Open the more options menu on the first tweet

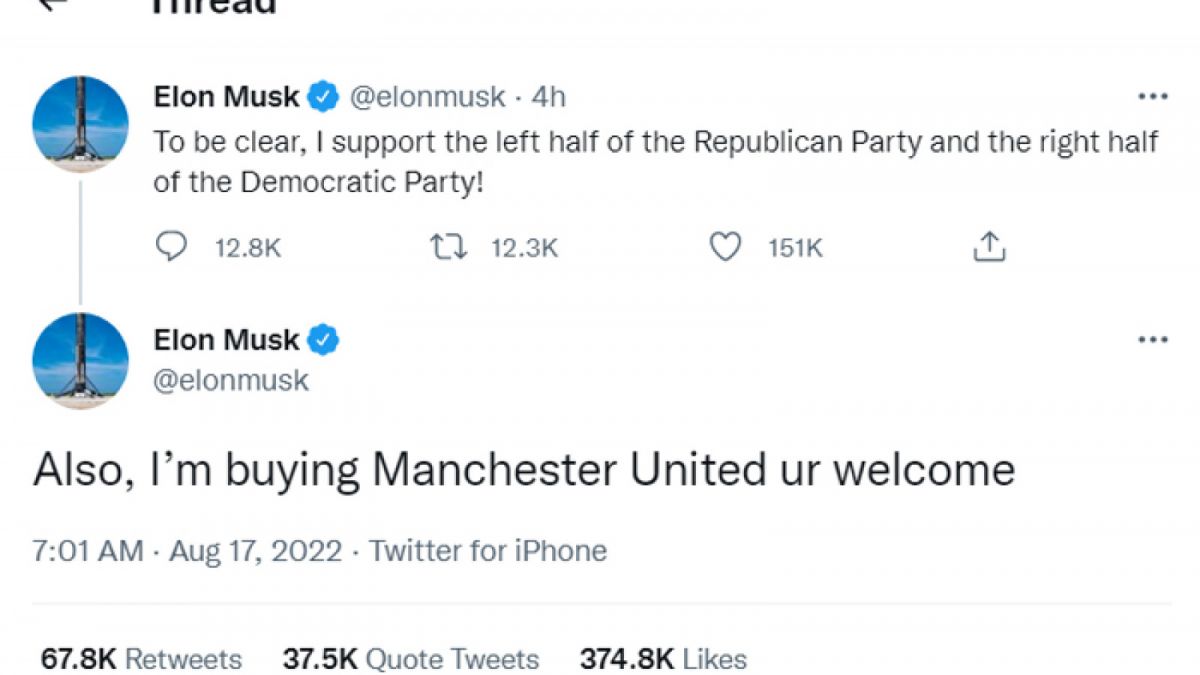pos(1155,96)
